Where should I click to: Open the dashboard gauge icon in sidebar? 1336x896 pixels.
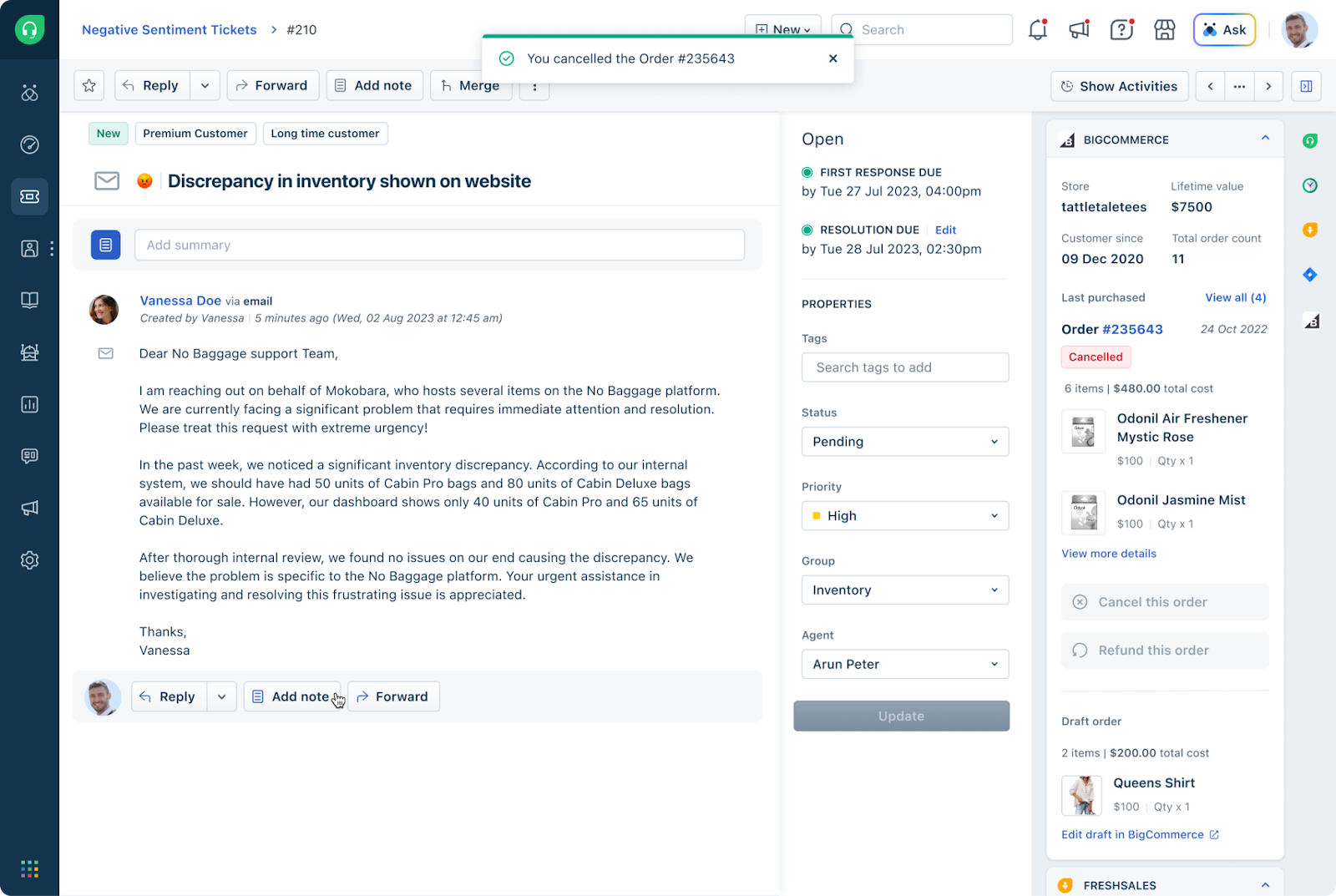pos(29,144)
